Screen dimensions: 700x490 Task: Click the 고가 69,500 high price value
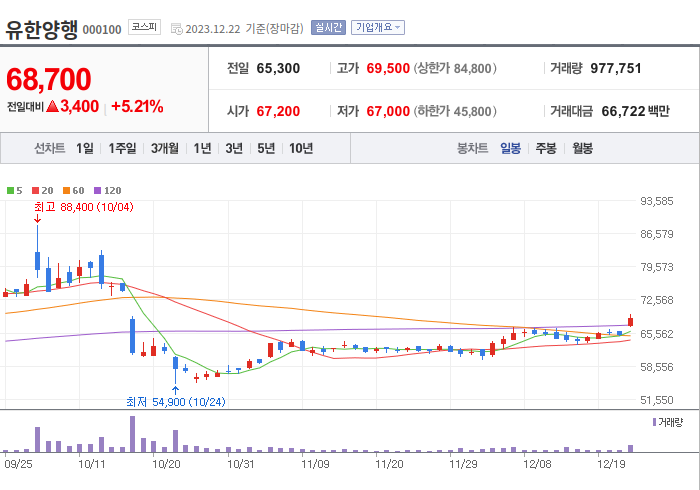tap(388, 68)
